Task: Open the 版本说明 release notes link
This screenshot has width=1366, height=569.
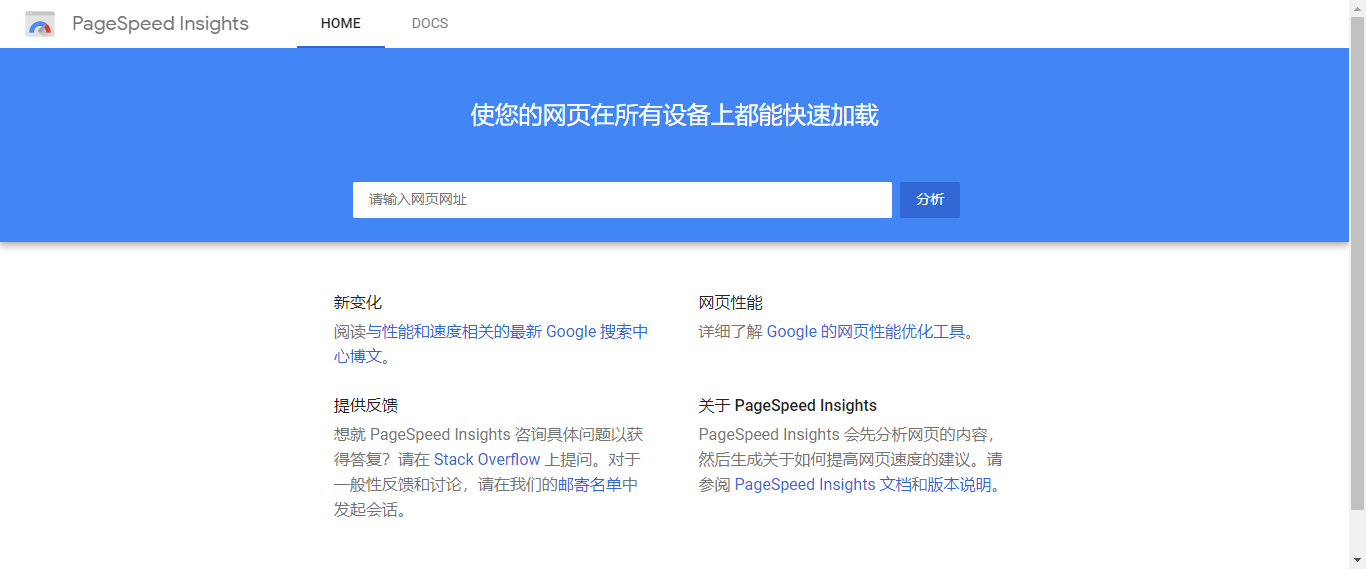Action: tap(959, 485)
